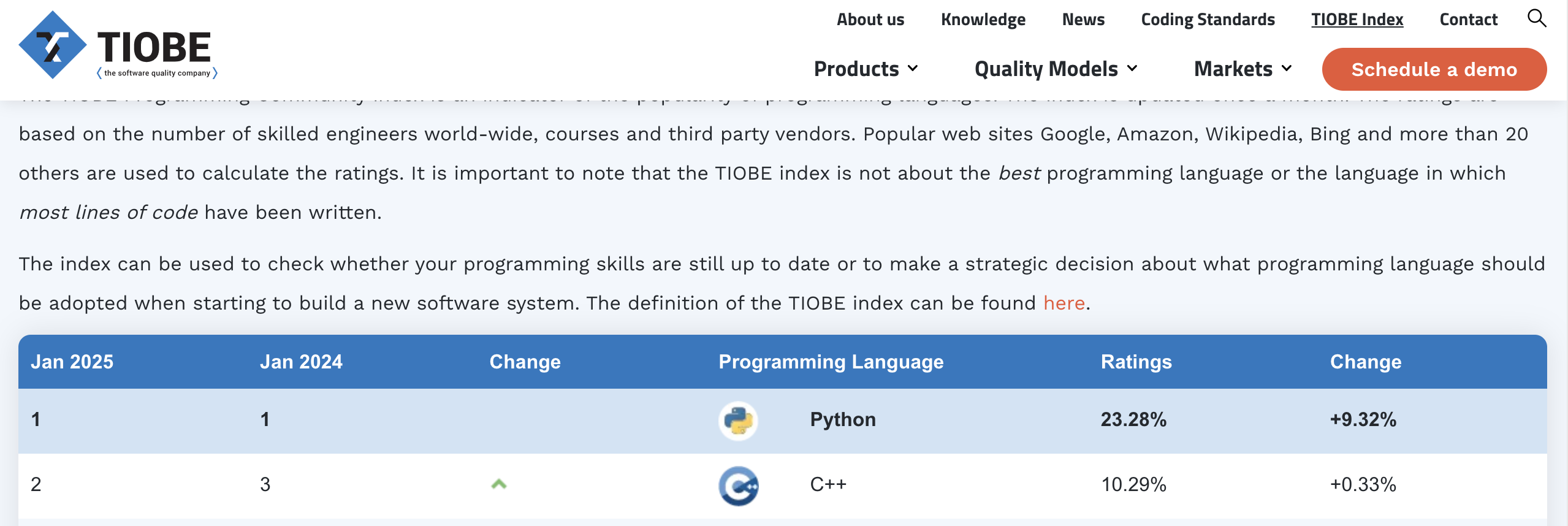Click the Schedule a demo button

(x=1434, y=69)
